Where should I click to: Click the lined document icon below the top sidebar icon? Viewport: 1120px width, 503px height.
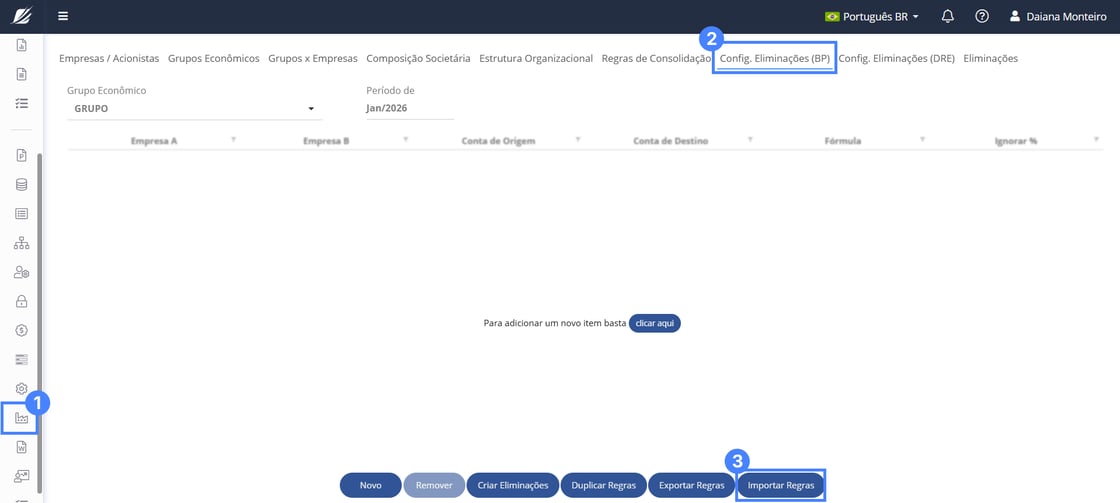[x=21, y=74]
